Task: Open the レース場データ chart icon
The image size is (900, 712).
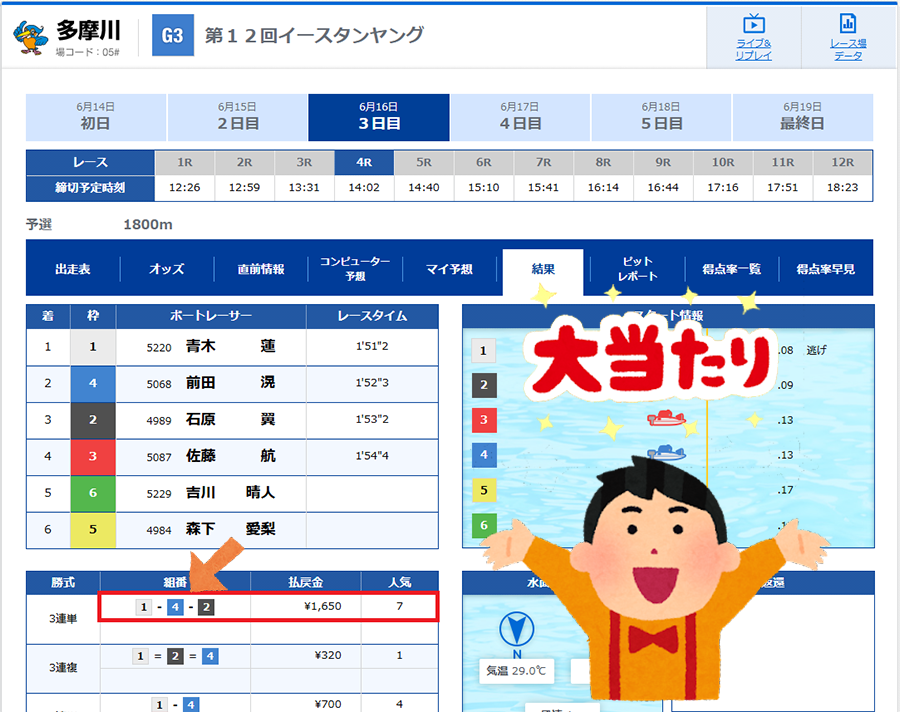Action: [x=848, y=24]
